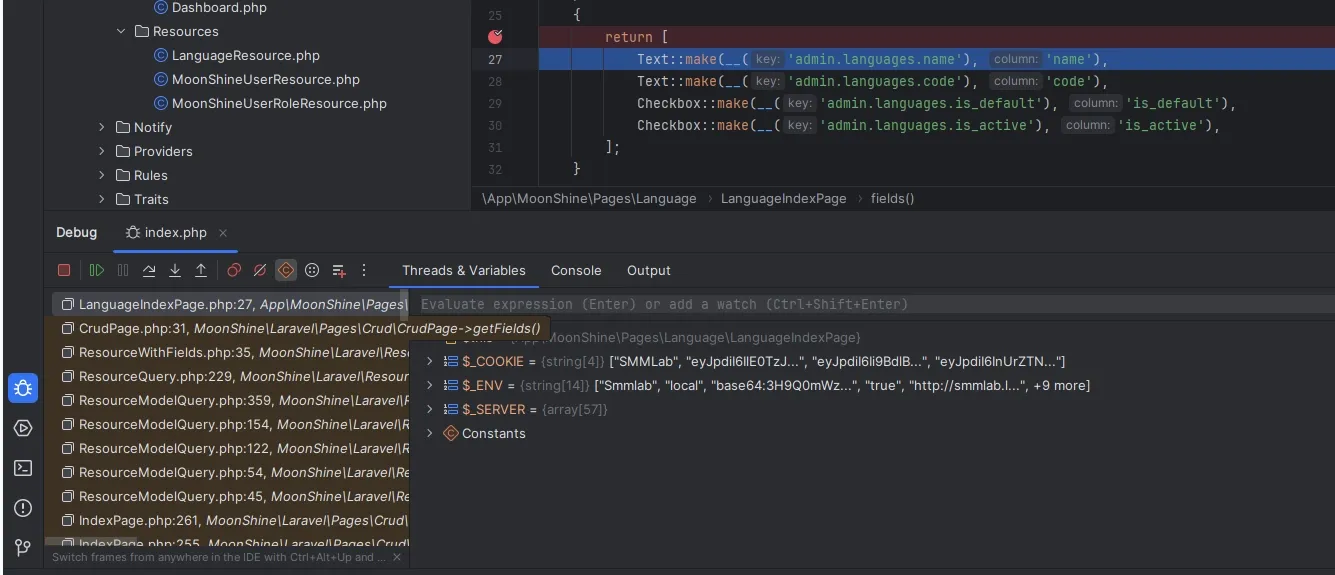Dismiss the switch frames hint
Image resolution: width=1335 pixels, height=575 pixels.
396,557
